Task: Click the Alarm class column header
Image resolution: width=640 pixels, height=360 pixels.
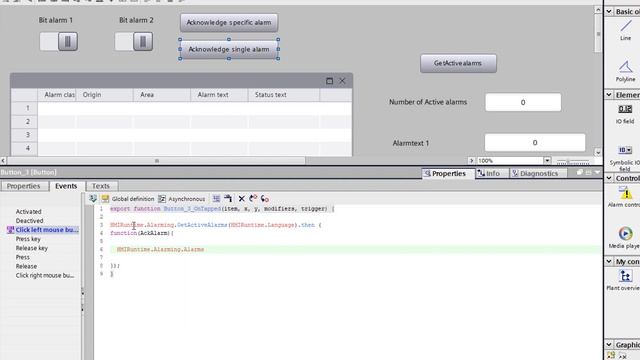Action: tap(57, 95)
